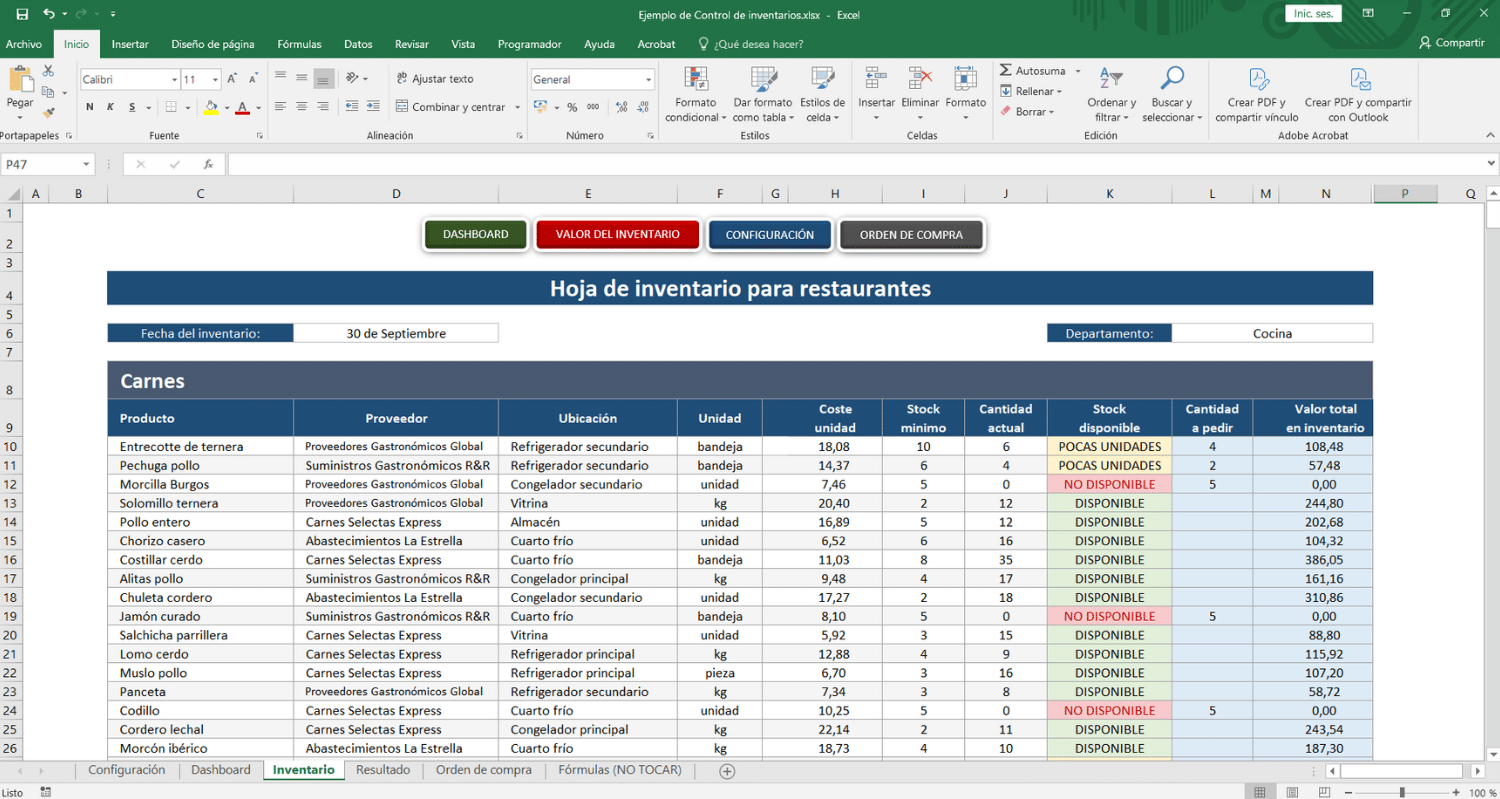
Task: Click the blue CONFIGURACIÓN button
Action: coord(769,235)
